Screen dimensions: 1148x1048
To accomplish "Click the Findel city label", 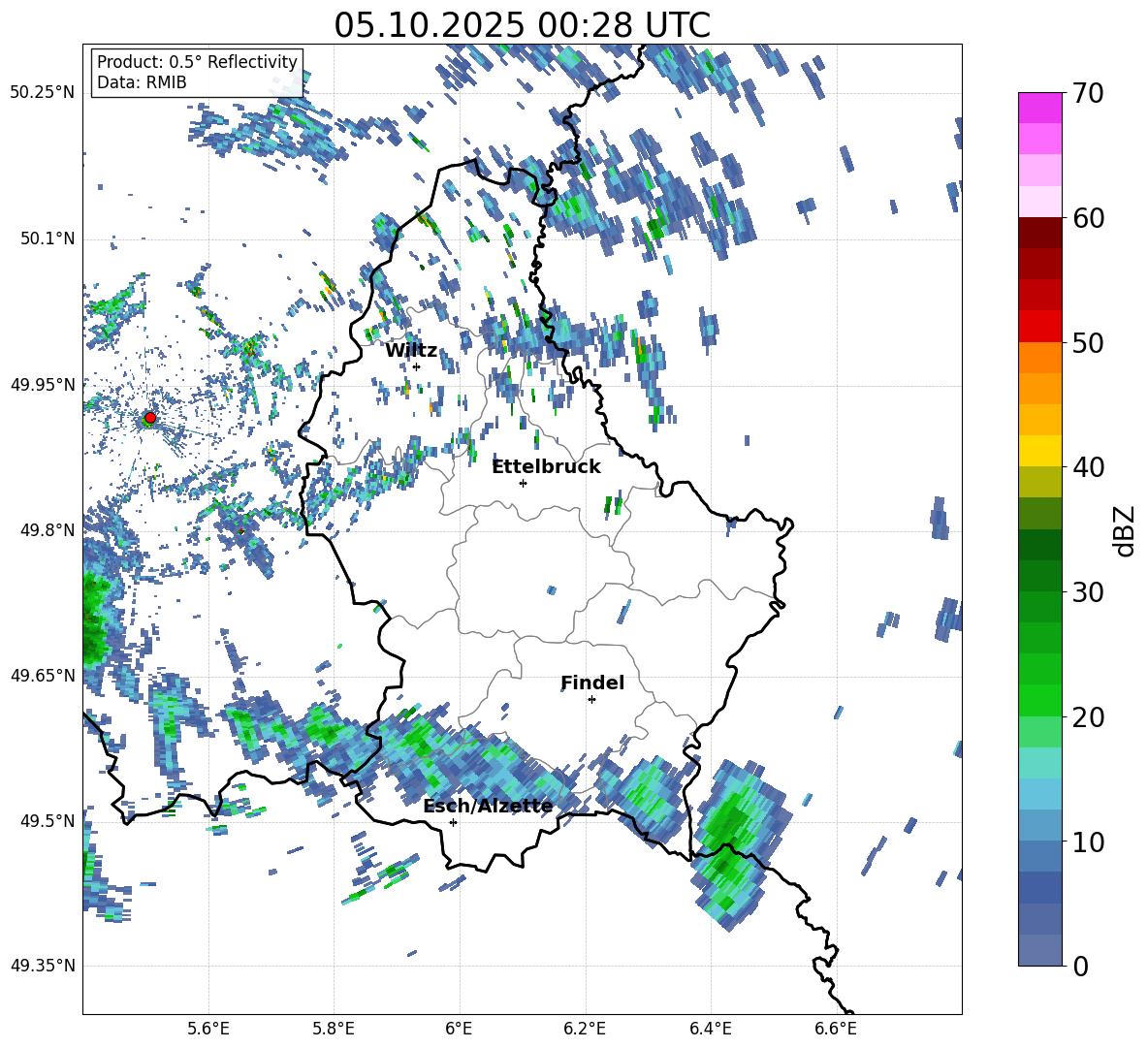I will 592,683.
